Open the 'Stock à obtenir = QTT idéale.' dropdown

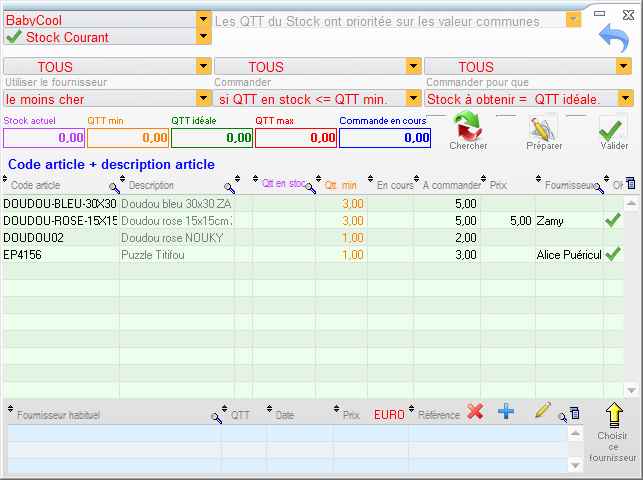click(625, 98)
